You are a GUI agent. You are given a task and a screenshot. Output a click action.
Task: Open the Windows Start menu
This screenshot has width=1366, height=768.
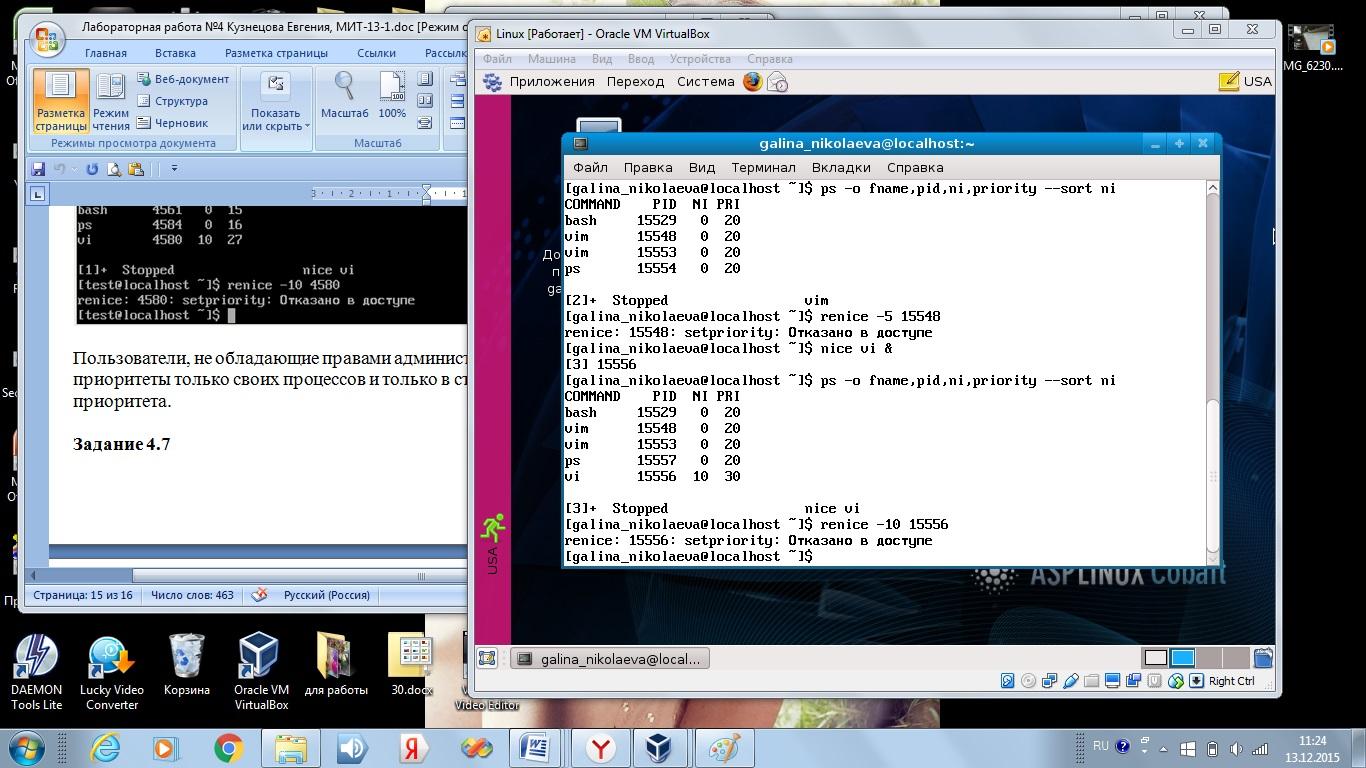point(27,748)
